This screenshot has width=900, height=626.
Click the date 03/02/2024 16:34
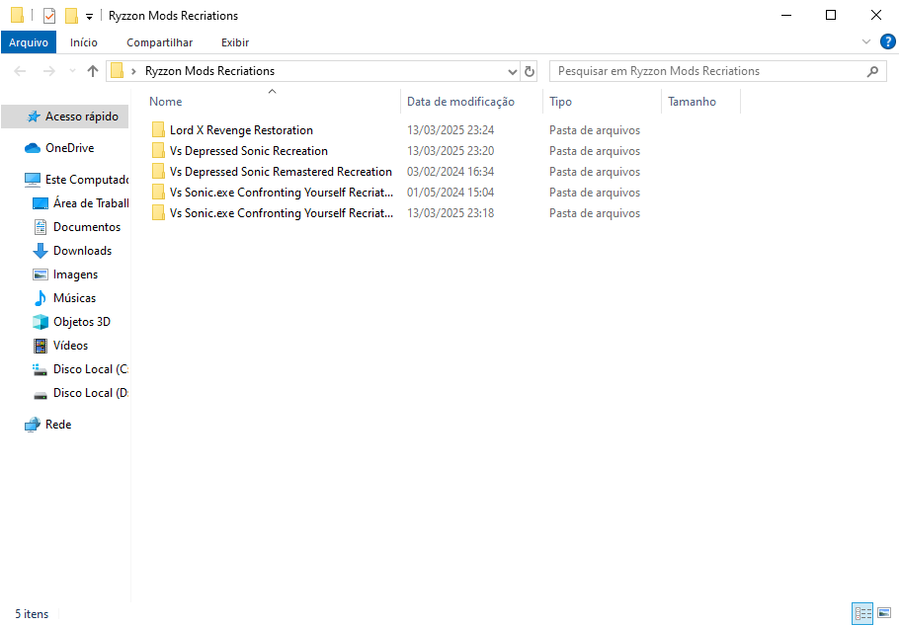tap(451, 172)
